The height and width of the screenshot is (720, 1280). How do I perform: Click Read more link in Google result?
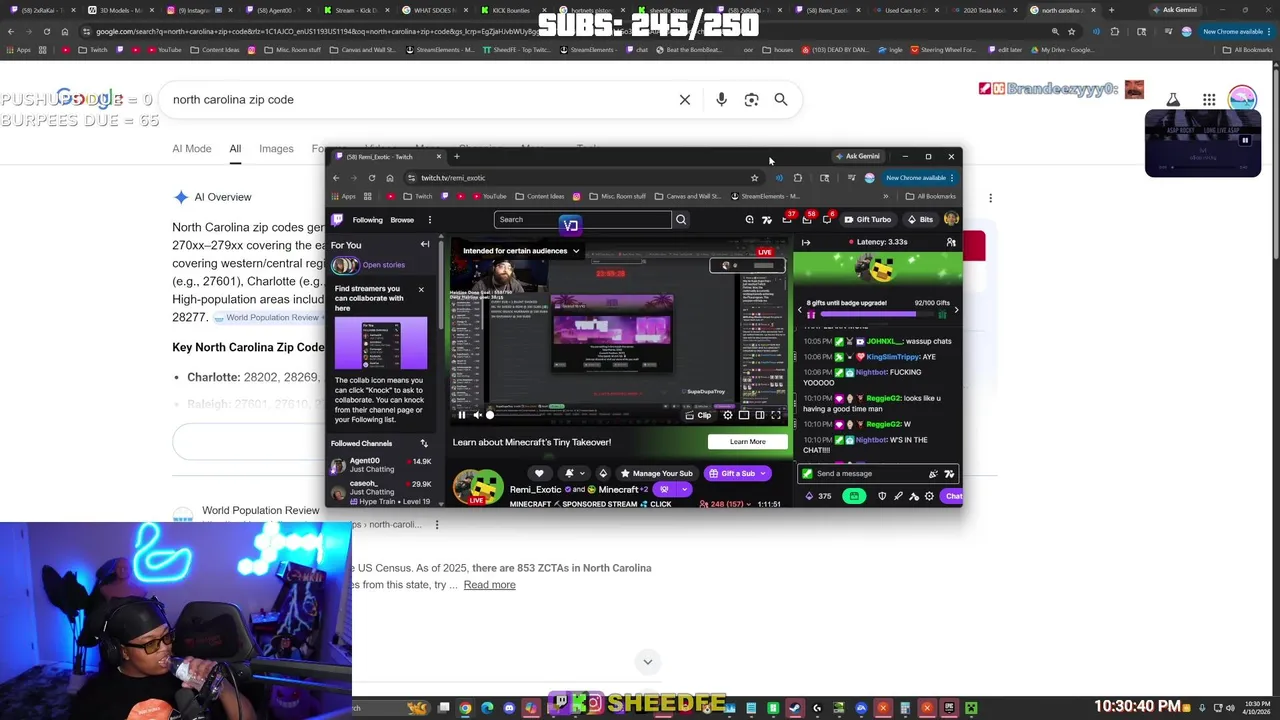coord(489,585)
